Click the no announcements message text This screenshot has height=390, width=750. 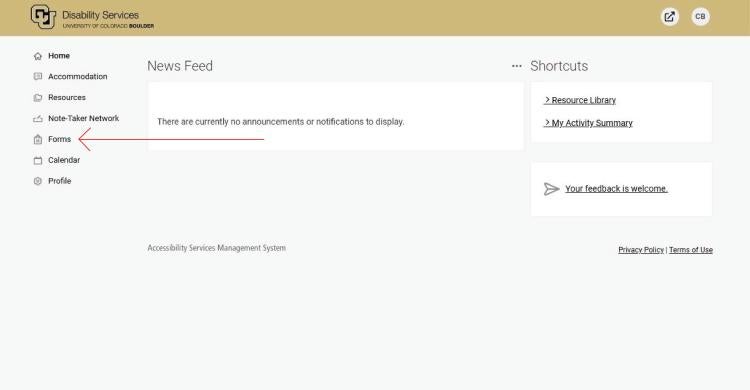[281, 122]
